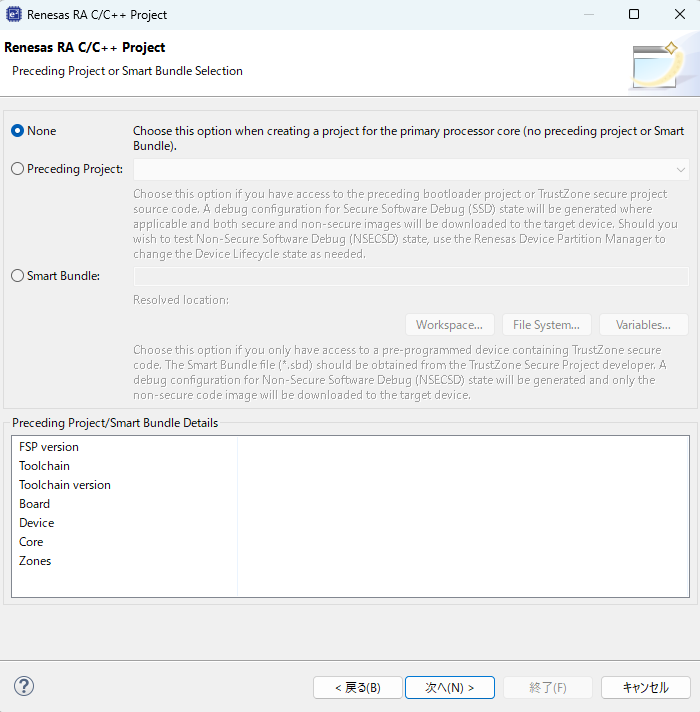Proceed with the 次へ(N) button
The height and width of the screenshot is (712, 700).
(449, 687)
